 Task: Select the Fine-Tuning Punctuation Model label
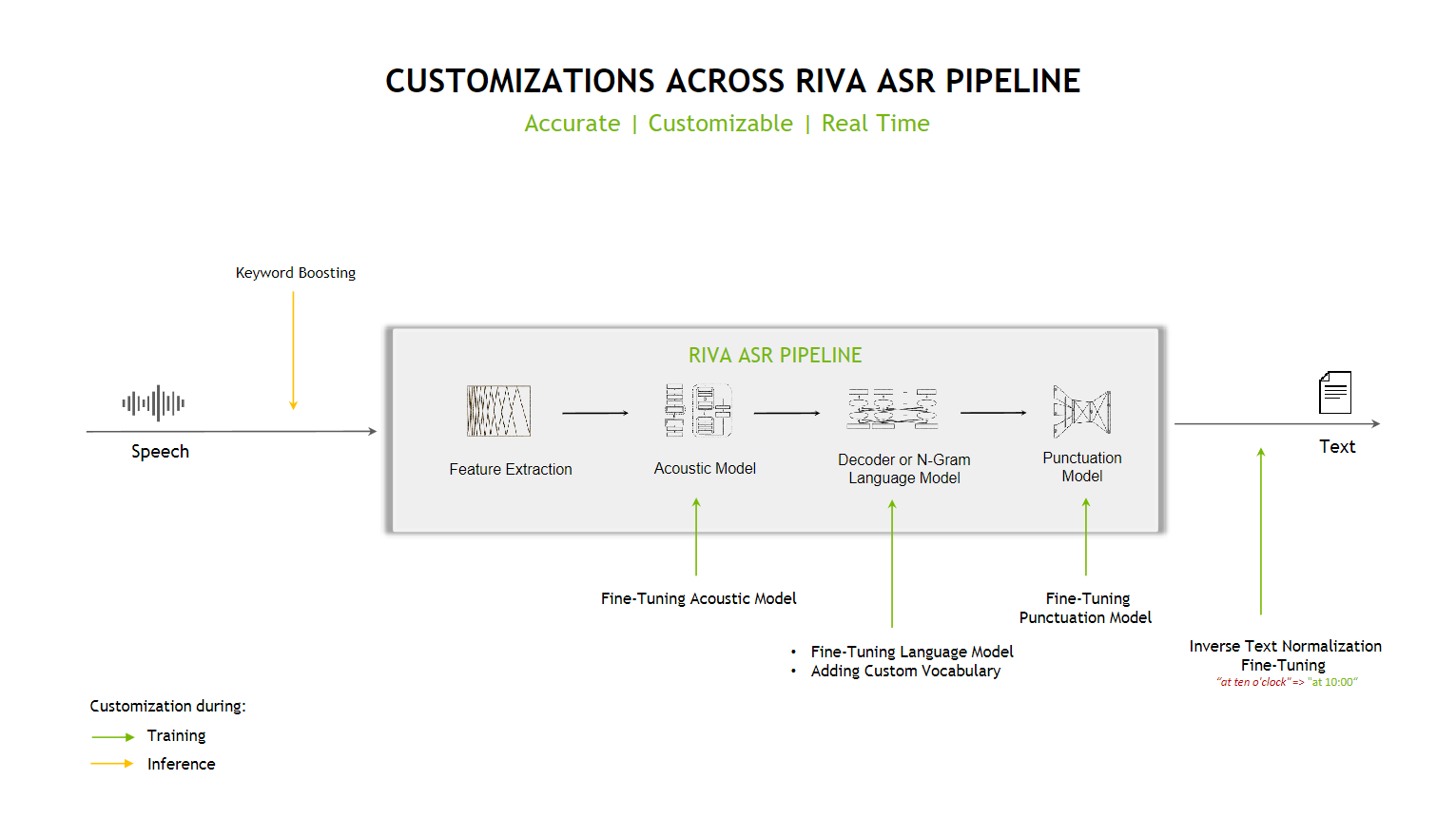coord(1086,608)
